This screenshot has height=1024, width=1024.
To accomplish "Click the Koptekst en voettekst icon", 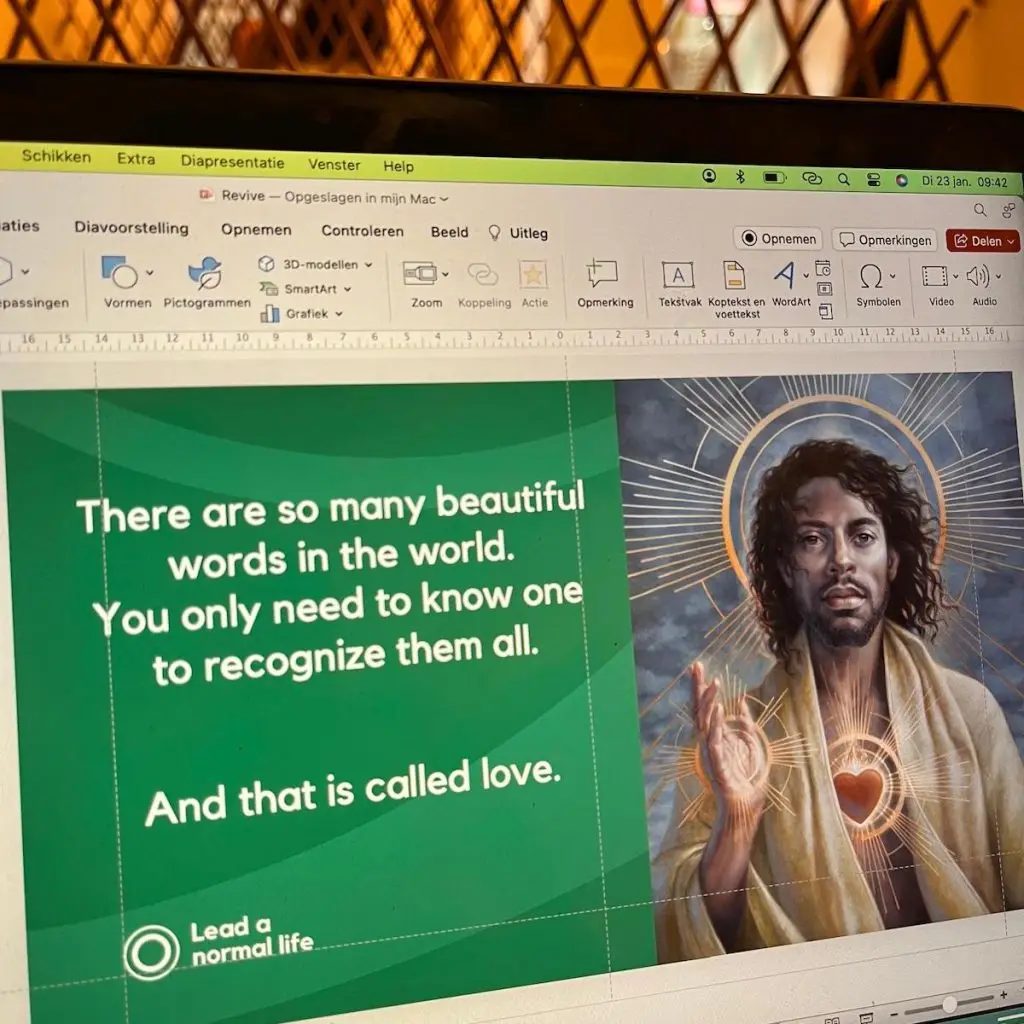I will [735, 276].
